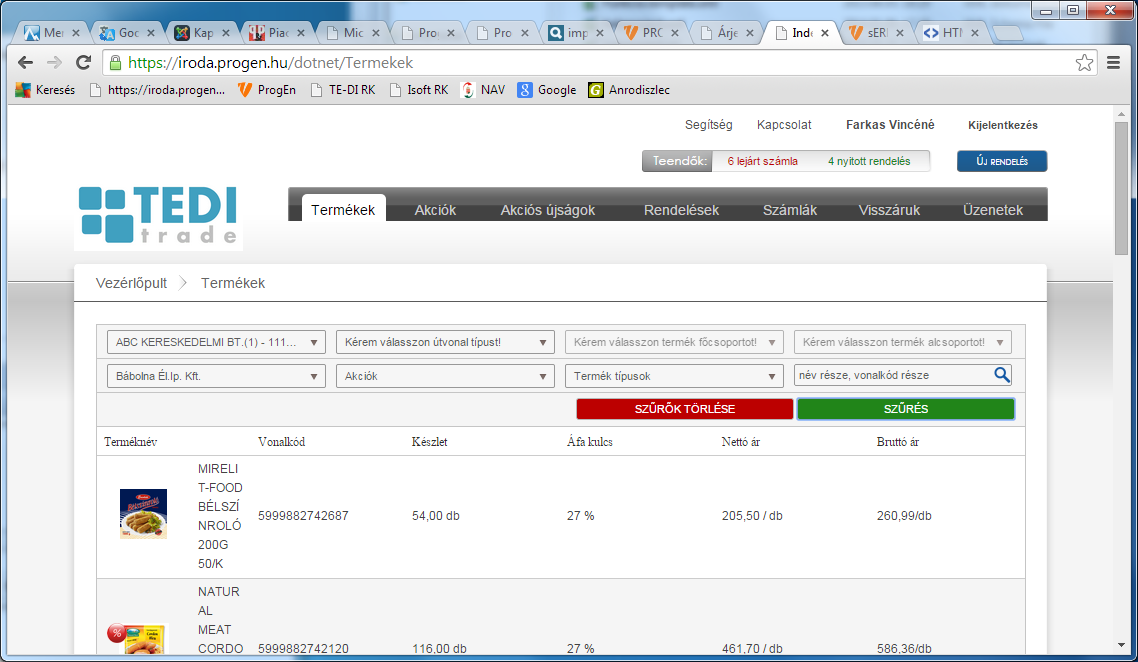Expand the Bábolna Él.Ip. Kft. supplier dropdown
The height and width of the screenshot is (662, 1138).
click(216, 376)
